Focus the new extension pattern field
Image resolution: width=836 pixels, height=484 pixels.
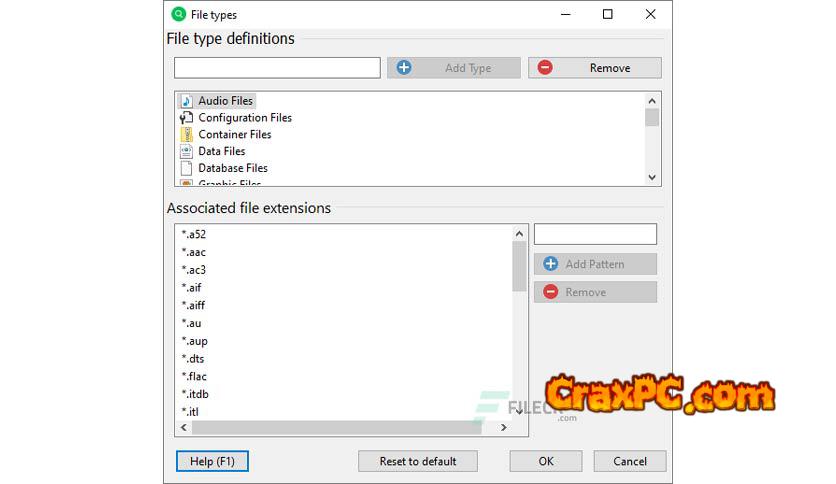[596, 234]
